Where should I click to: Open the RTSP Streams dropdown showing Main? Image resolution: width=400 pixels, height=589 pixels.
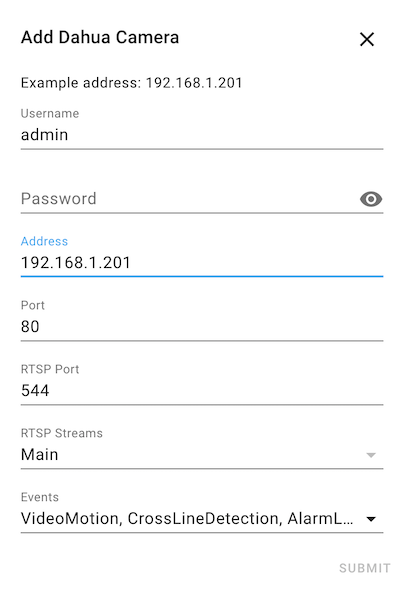202,448
